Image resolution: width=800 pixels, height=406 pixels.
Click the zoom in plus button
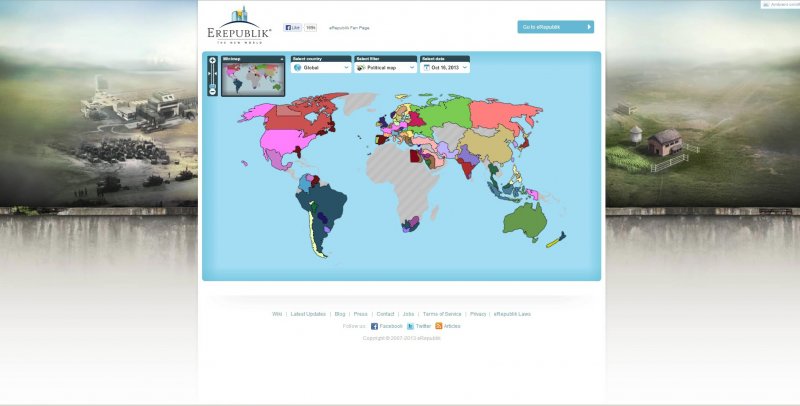(x=212, y=61)
